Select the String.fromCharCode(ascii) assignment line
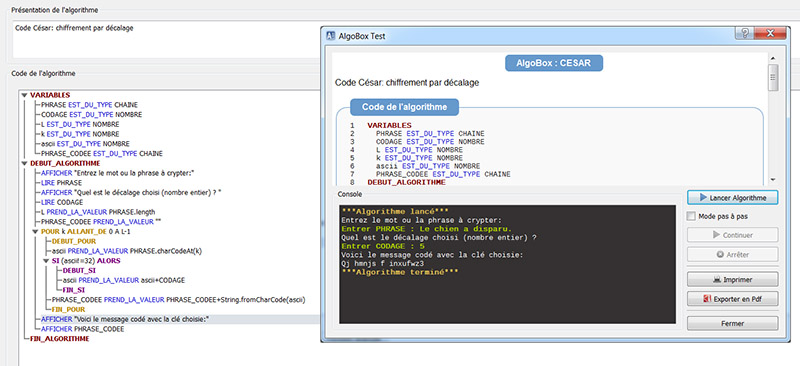Image resolution: width=800 pixels, height=366 pixels. 179,300
